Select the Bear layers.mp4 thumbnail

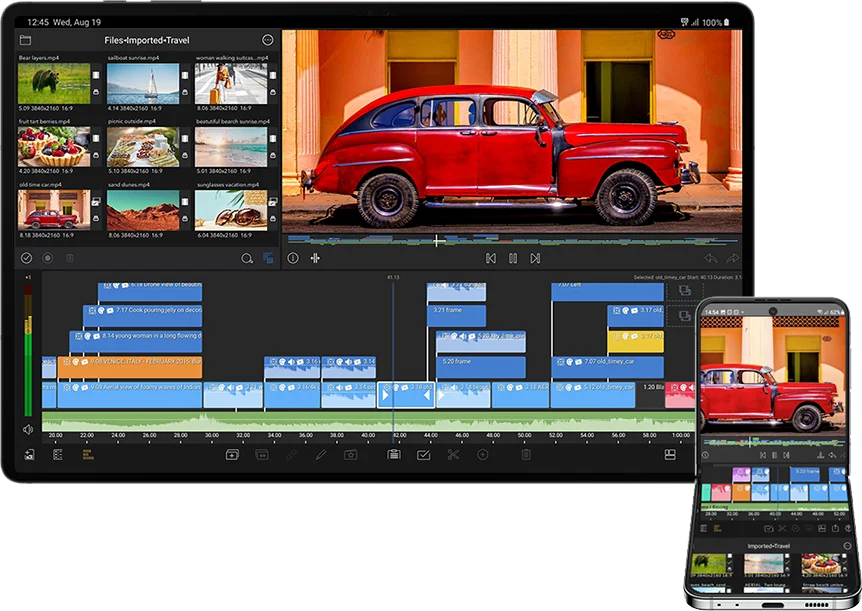click(x=54, y=84)
